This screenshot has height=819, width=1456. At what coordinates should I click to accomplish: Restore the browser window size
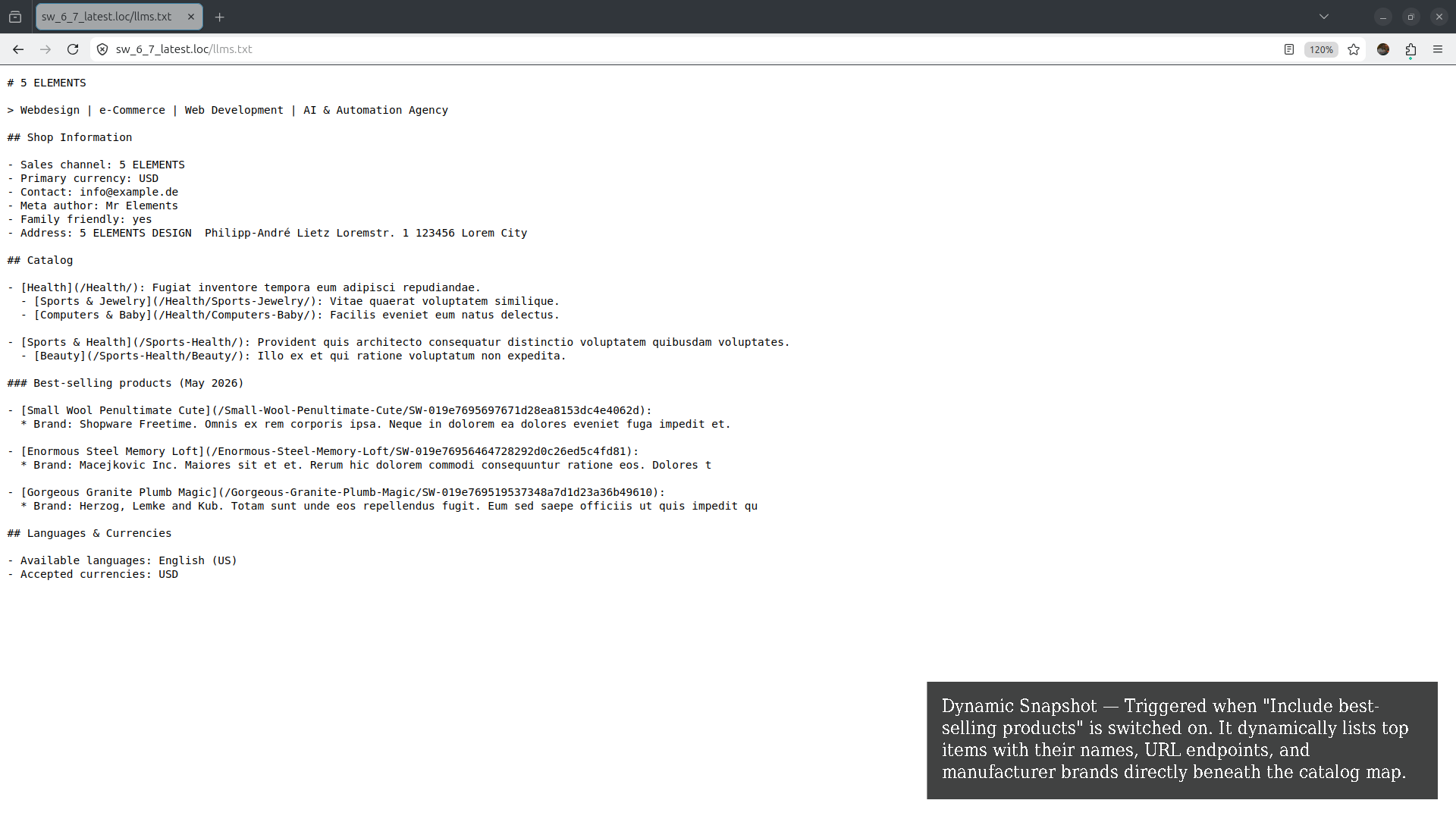[1411, 17]
